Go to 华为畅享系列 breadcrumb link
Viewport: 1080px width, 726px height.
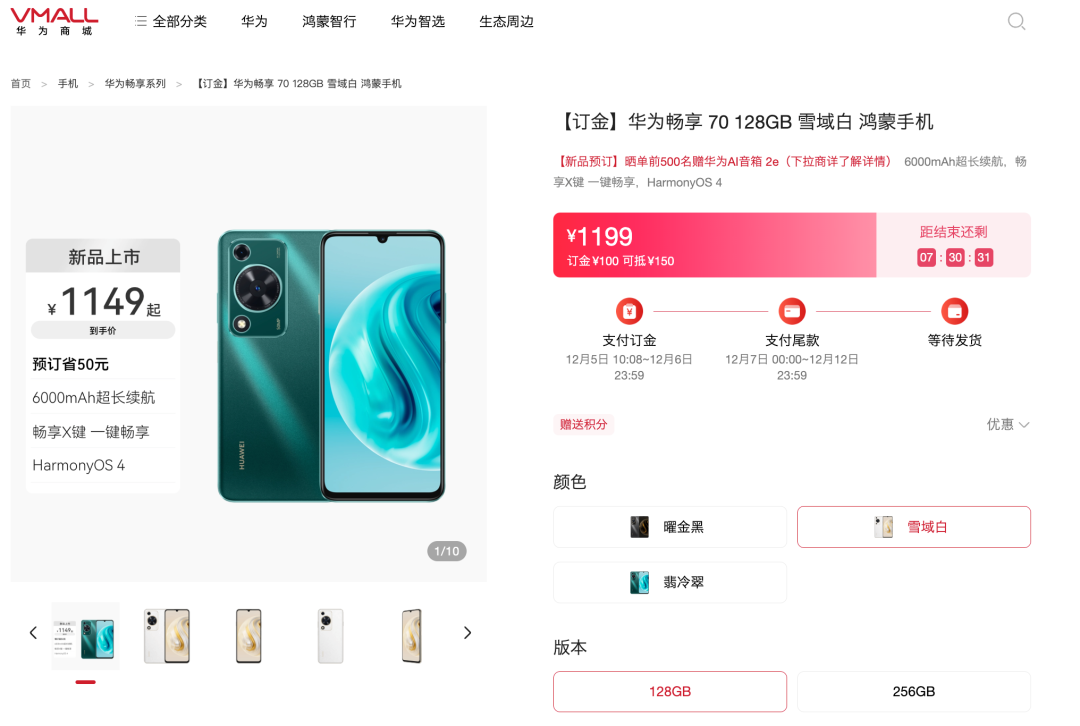coord(135,83)
